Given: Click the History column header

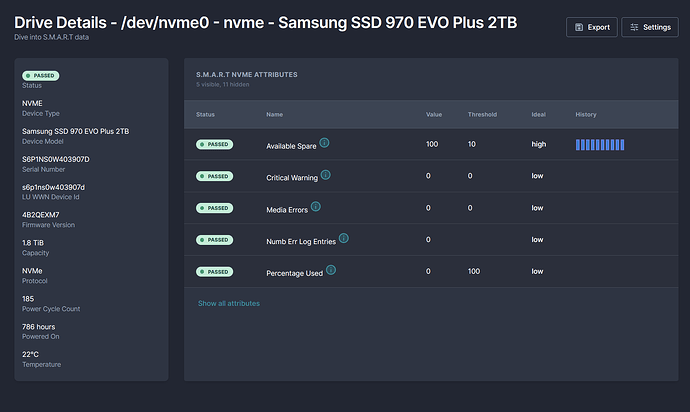Looking at the screenshot, I should coord(586,114).
